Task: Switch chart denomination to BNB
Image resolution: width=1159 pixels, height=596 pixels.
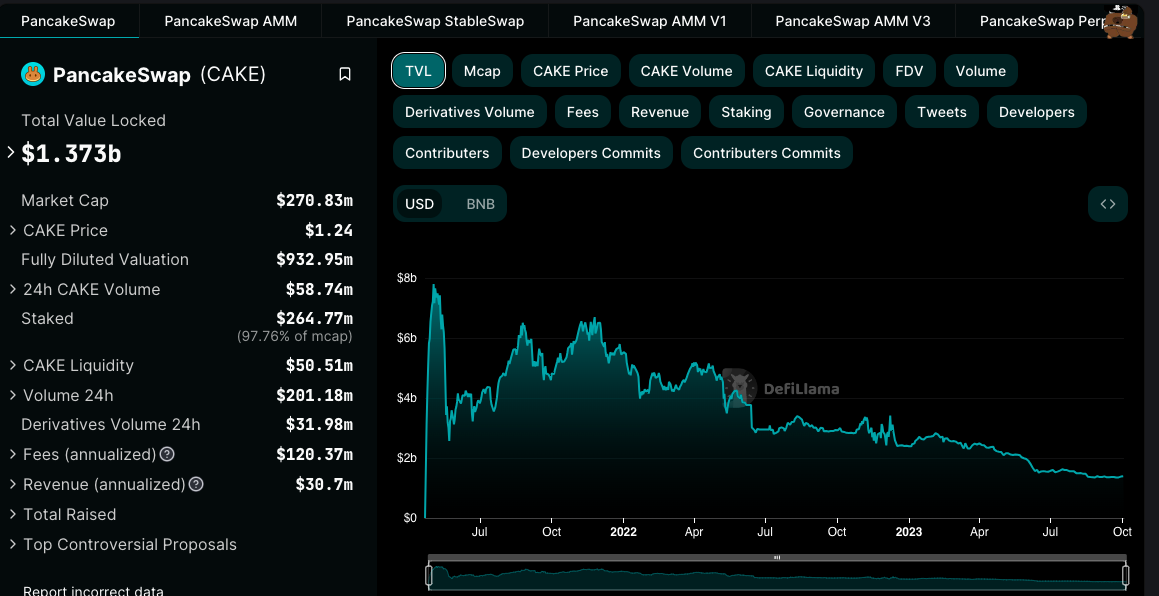Action: [x=480, y=204]
